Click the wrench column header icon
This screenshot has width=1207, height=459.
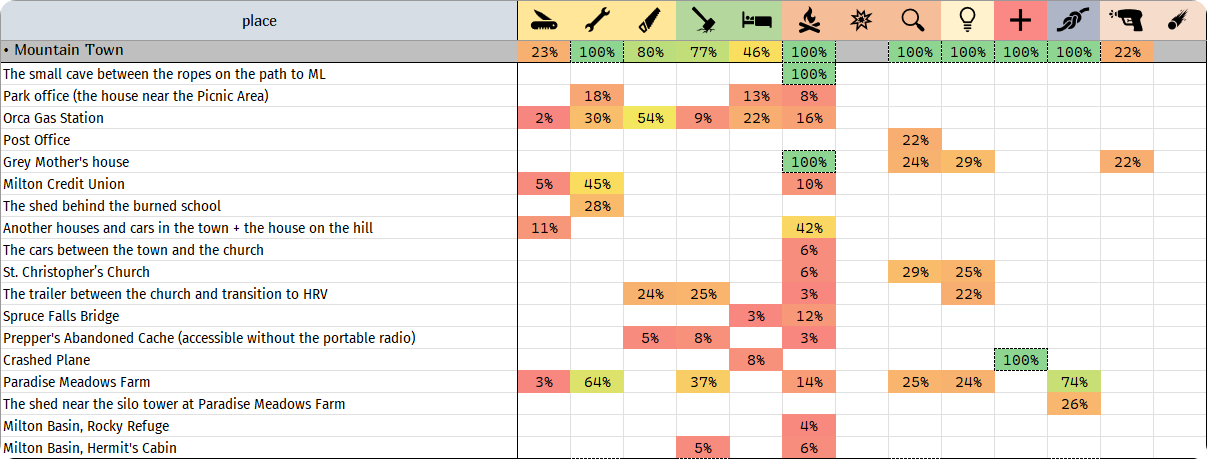(x=597, y=20)
